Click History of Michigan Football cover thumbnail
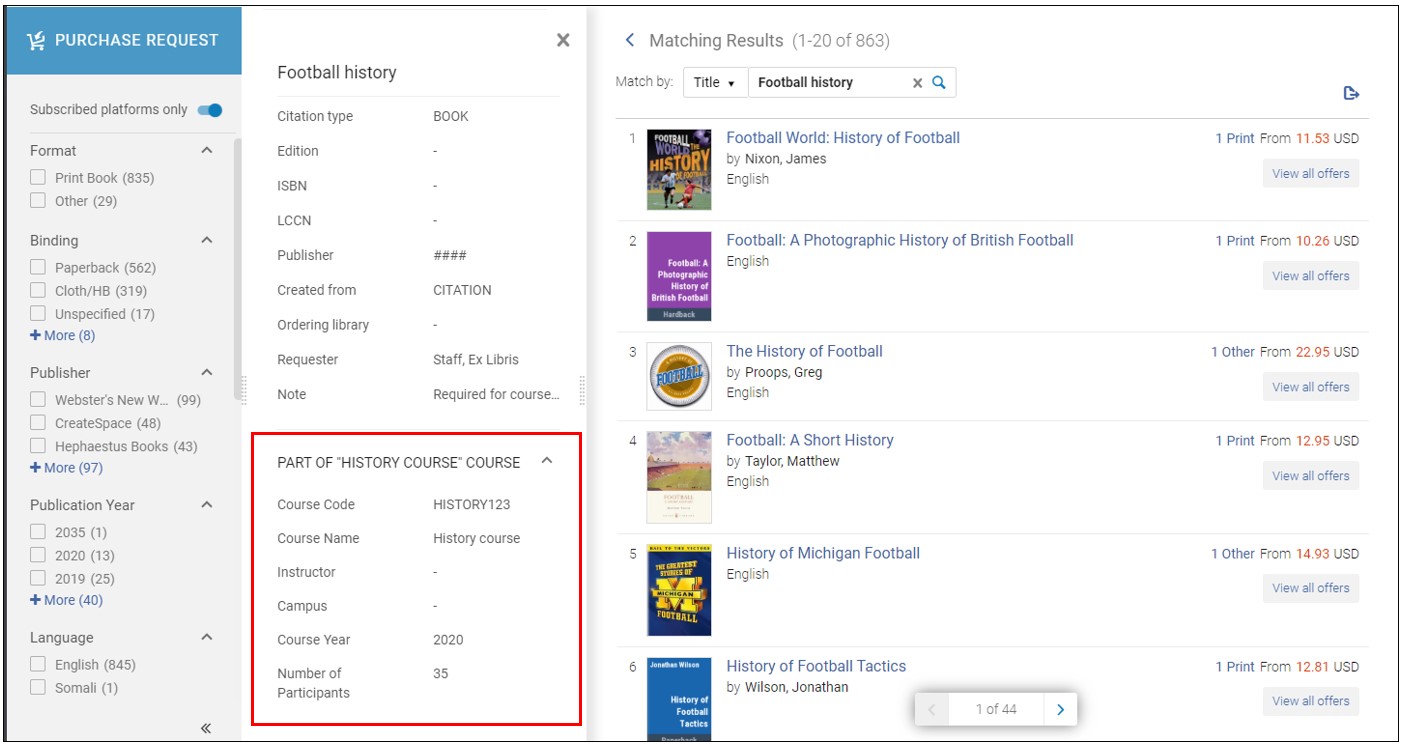Viewport: 1404px width, 744px height. [679, 590]
